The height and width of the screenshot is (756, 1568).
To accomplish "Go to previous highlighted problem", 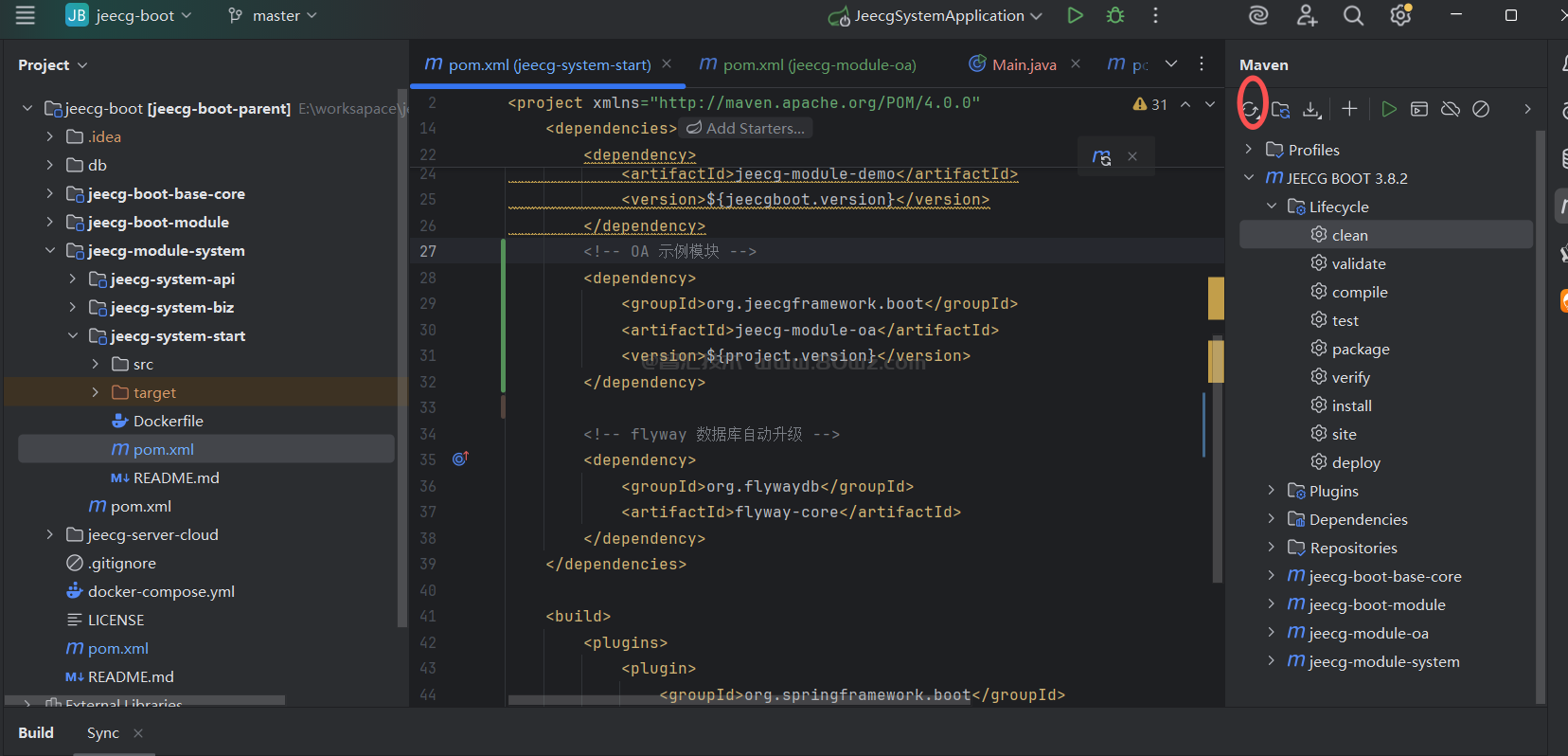I will click(x=1185, y=104).
